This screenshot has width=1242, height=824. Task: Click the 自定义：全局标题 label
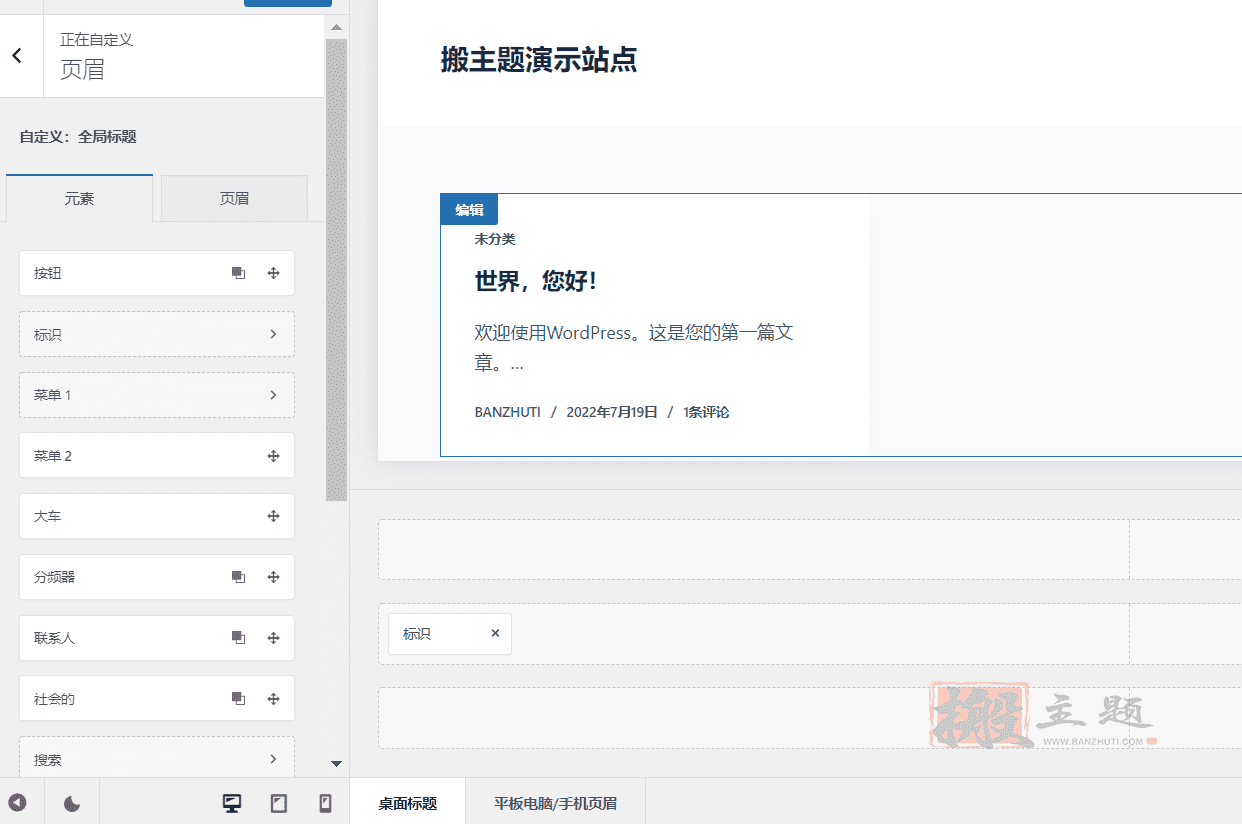(78, 137)
